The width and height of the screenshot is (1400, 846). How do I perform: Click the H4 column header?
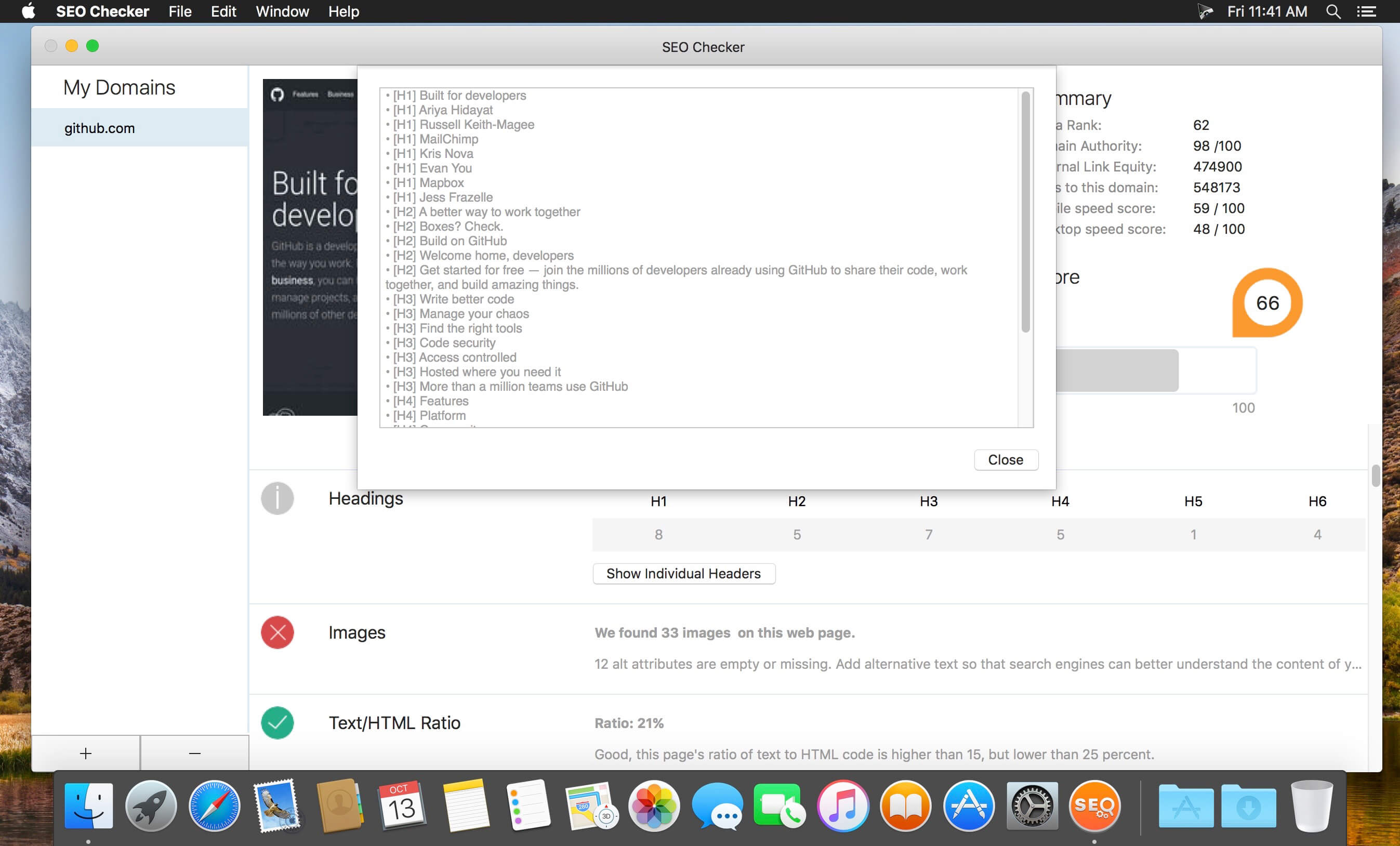pyautogui.click(x=1060, y=501)
